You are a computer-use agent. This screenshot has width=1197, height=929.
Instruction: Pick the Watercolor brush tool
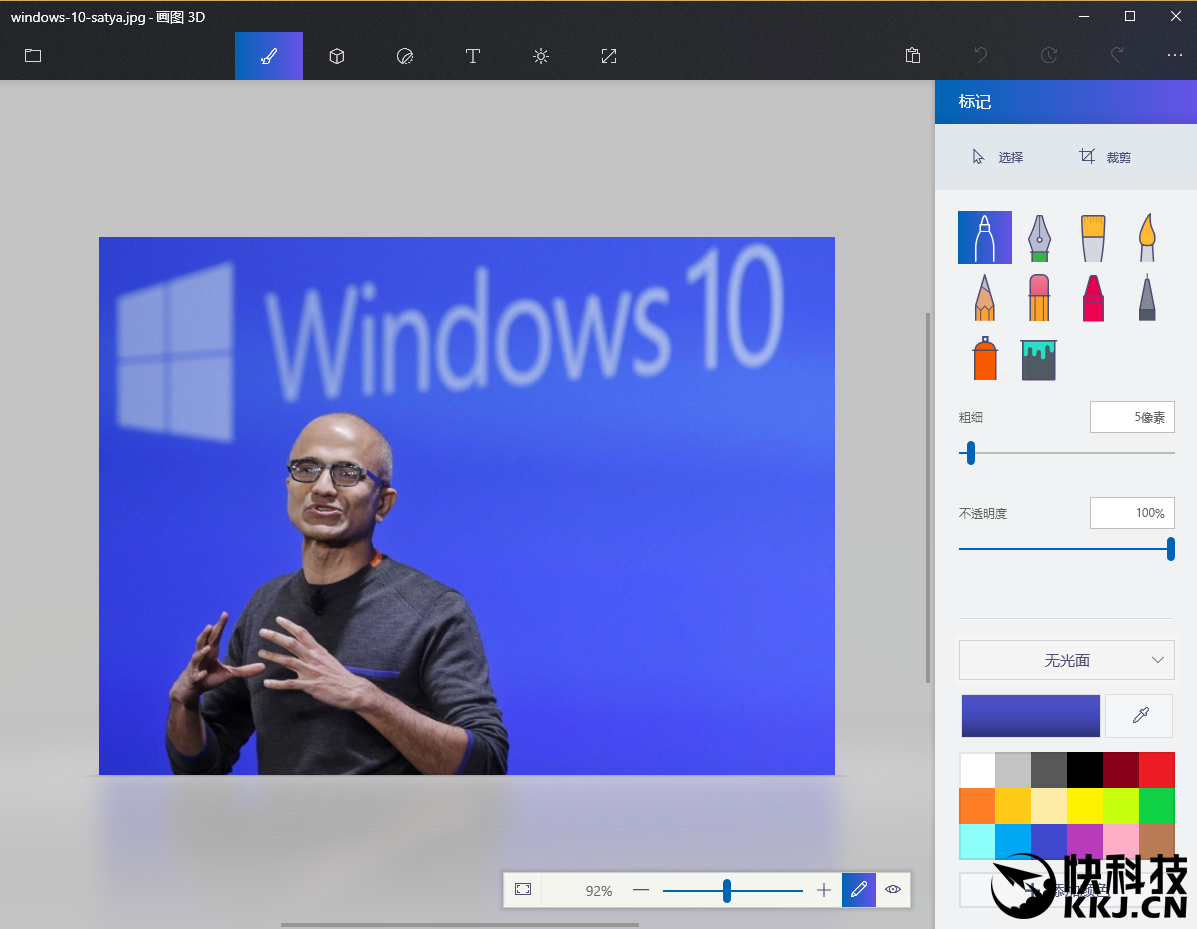pos(1147,237)
